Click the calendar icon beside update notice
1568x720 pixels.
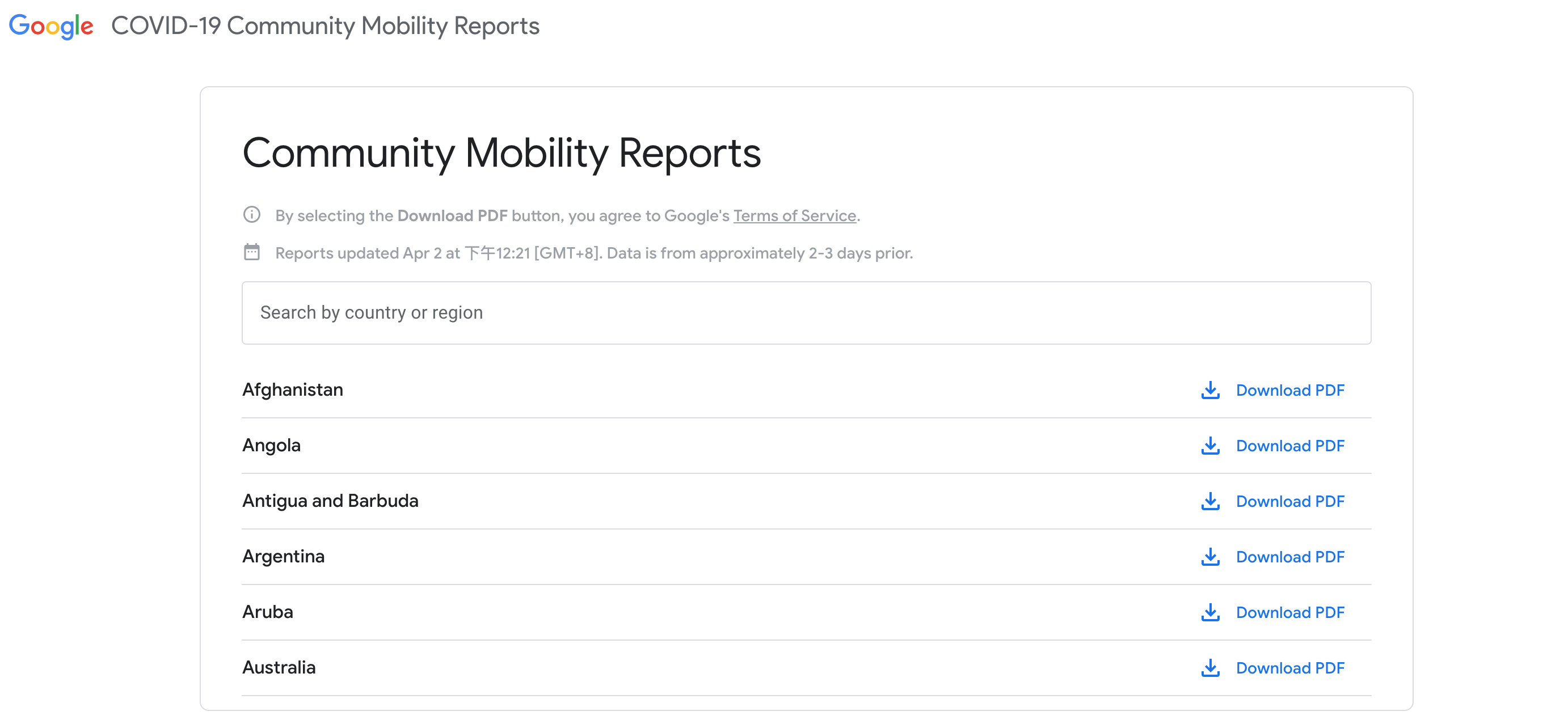pos(252,252)
